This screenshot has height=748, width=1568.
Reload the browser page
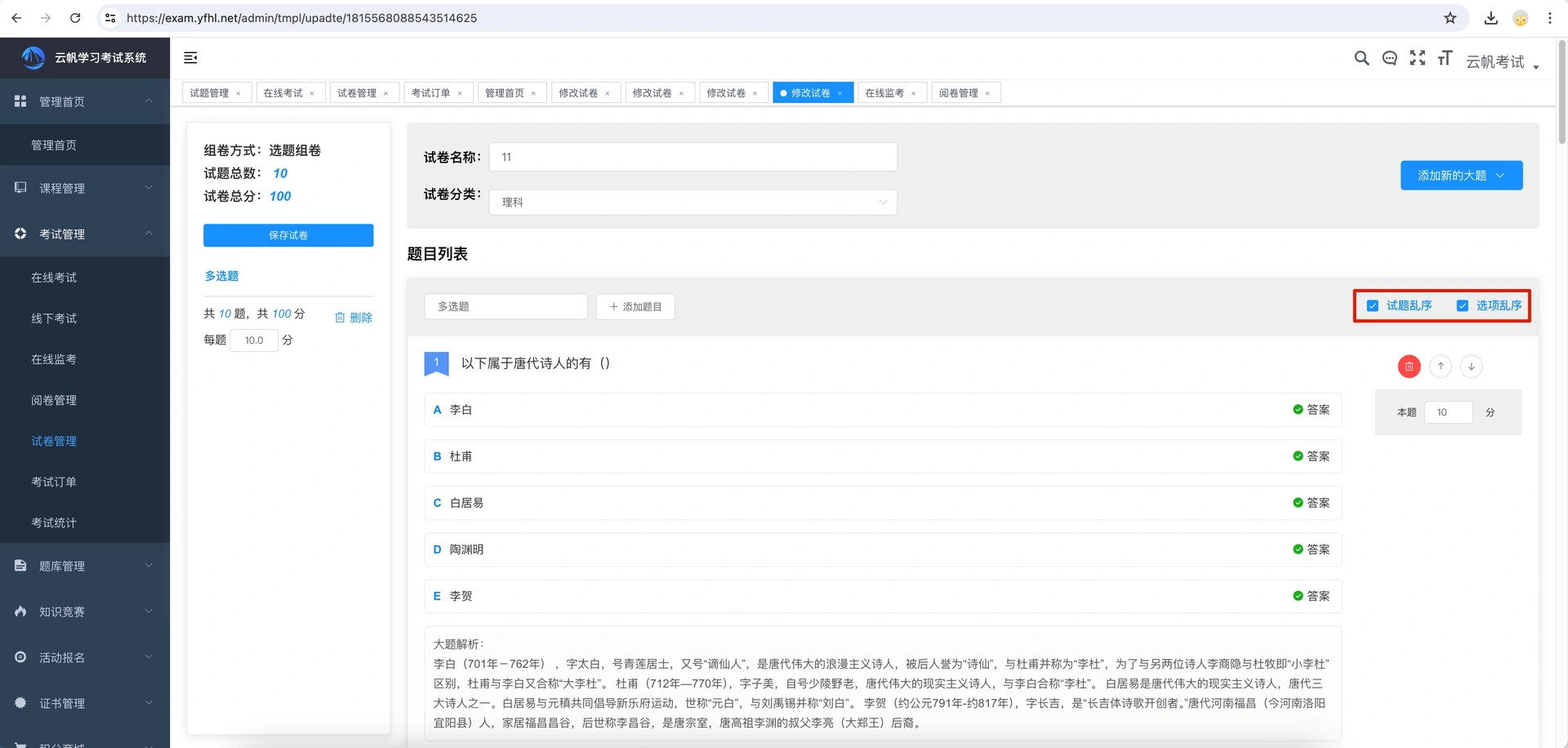75,18
